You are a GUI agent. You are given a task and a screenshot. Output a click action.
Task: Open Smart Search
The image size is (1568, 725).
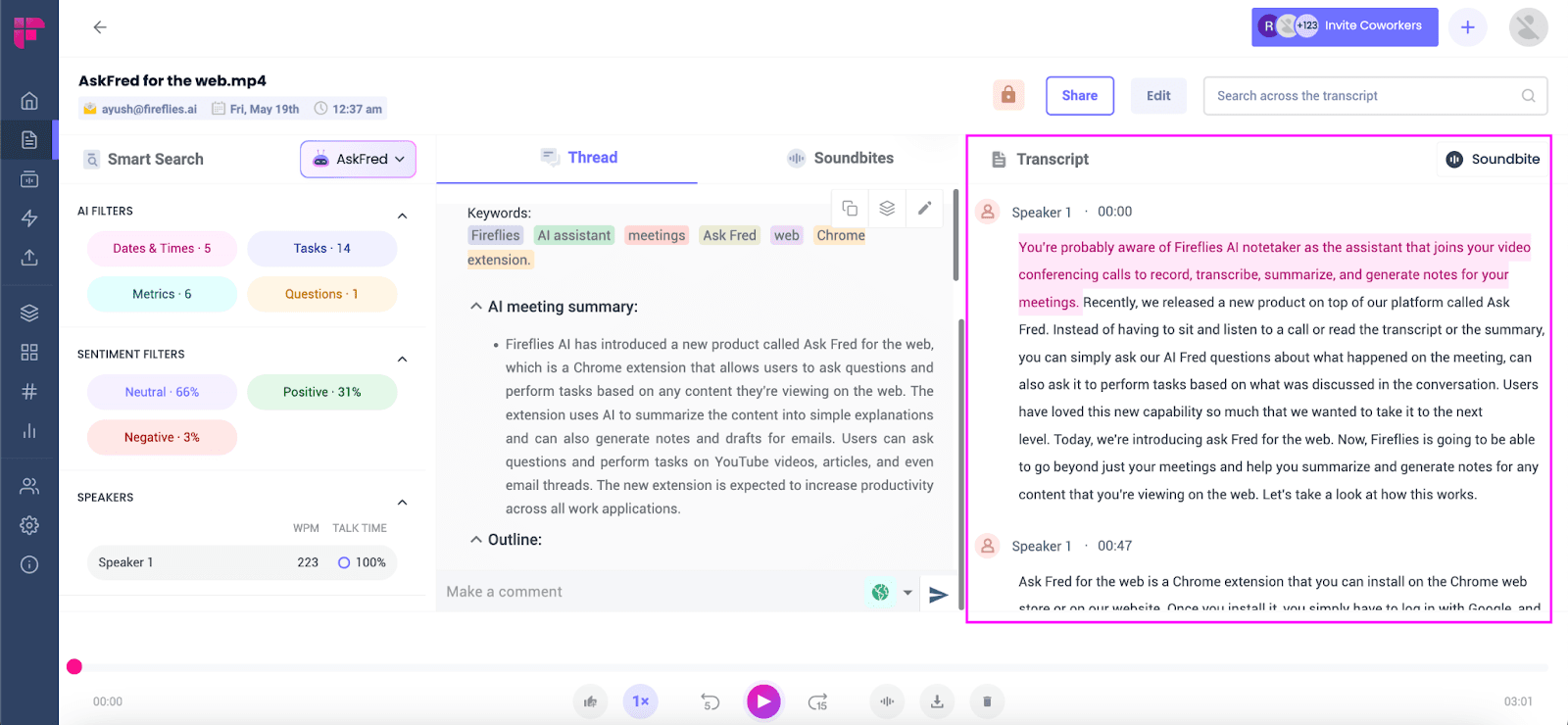pyautogui.click(x=144, y=159)
